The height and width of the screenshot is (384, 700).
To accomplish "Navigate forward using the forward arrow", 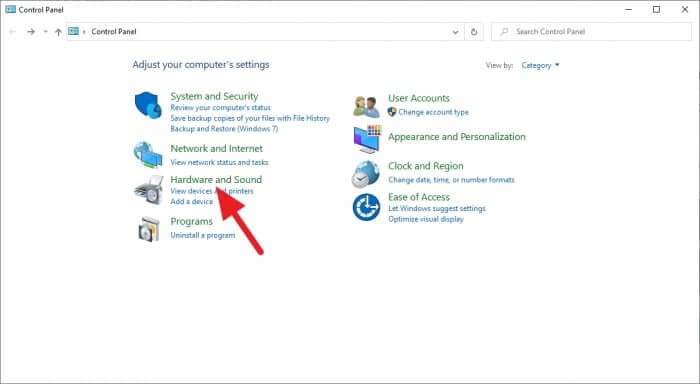I will (31, 32).
